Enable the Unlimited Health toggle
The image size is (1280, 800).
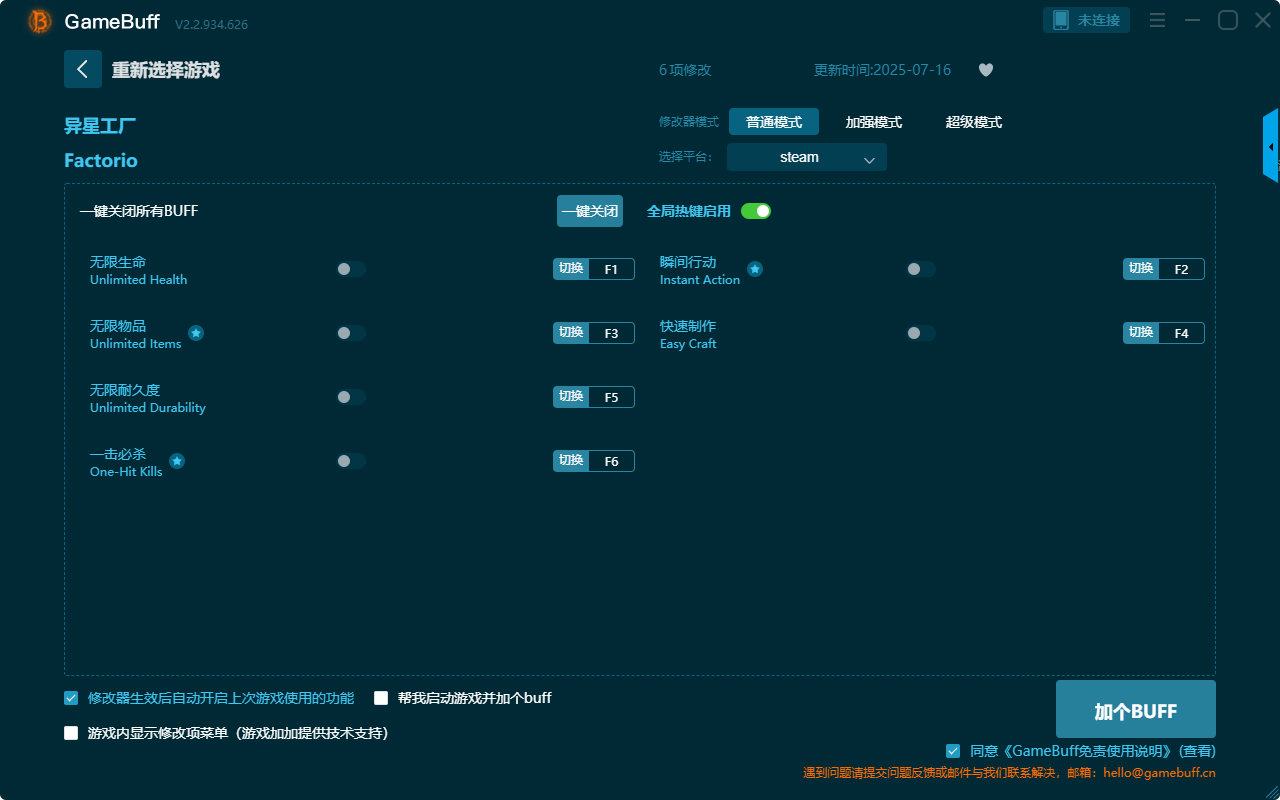[x=351, y=269]
